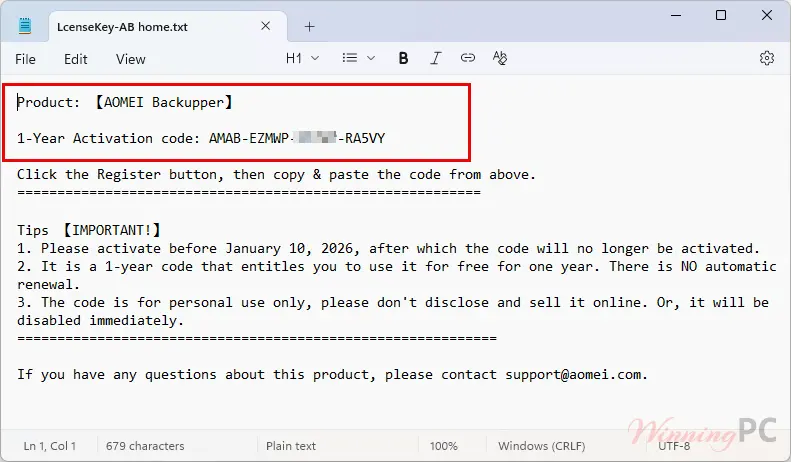Viewport: 791px width, 462px height.
Task: Click Windows (CRLF) line ending entry
Action: (x=541, y=446)
